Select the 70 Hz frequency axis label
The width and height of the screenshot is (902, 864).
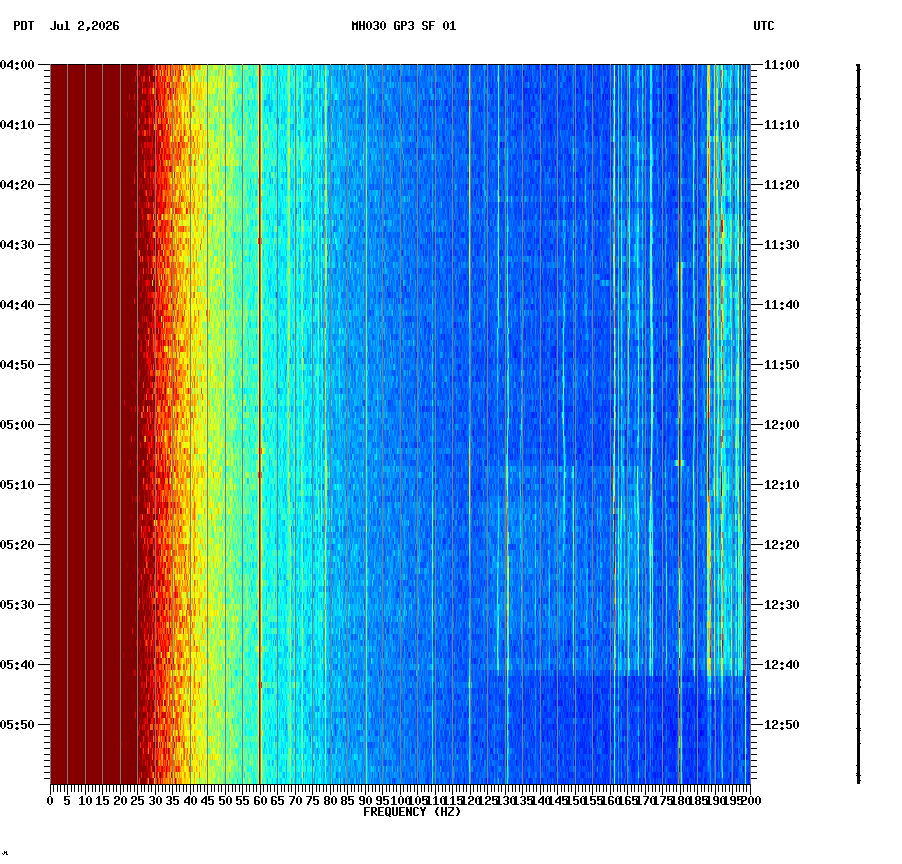point(295,801)
